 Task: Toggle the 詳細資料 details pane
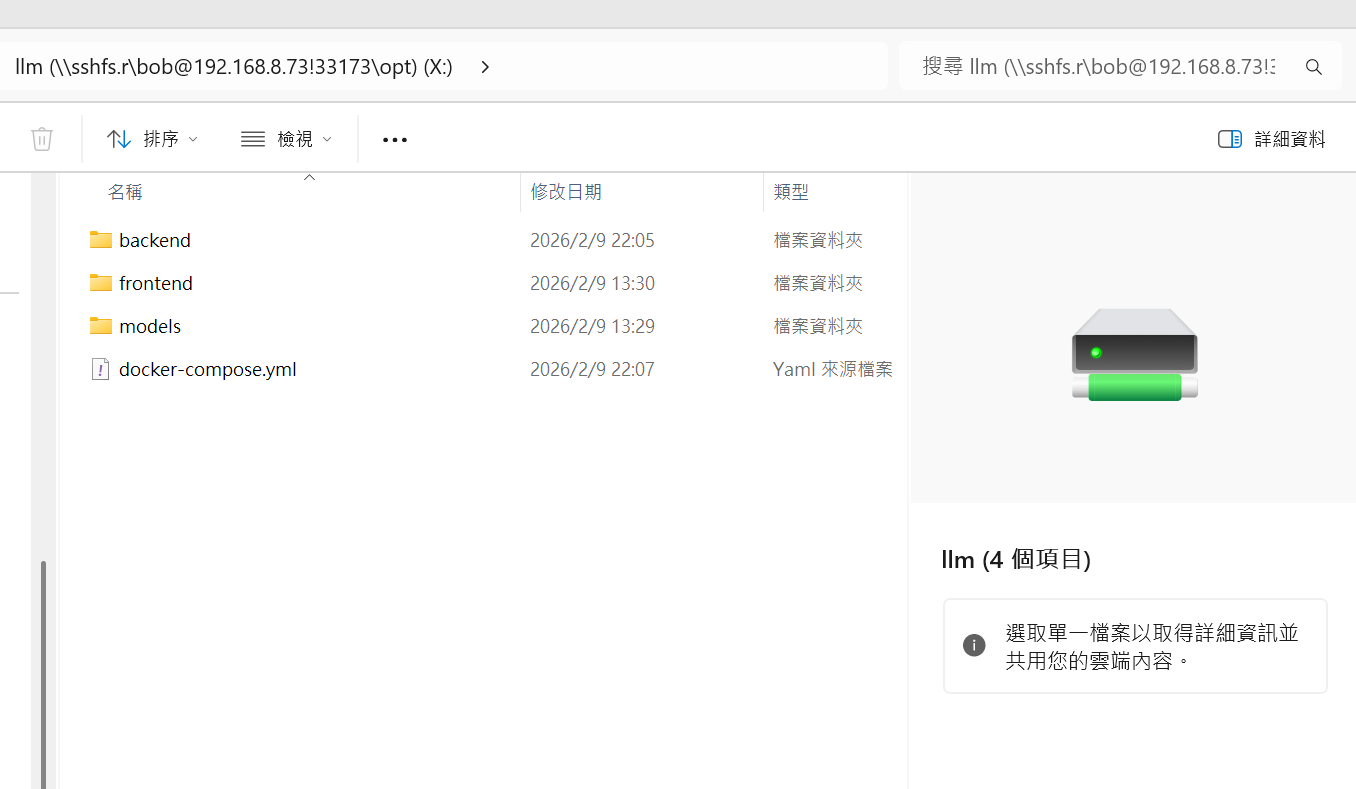(x=1272, y=139)
